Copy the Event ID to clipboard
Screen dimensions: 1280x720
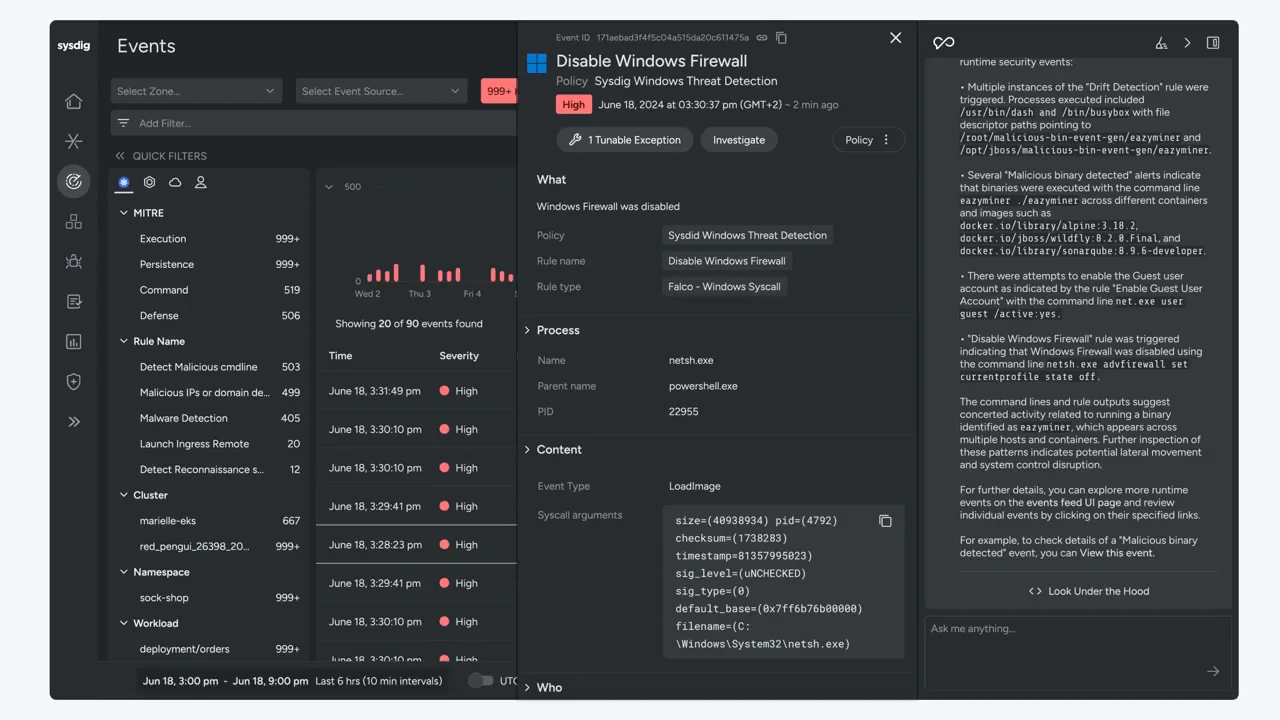tap(782, 38)
